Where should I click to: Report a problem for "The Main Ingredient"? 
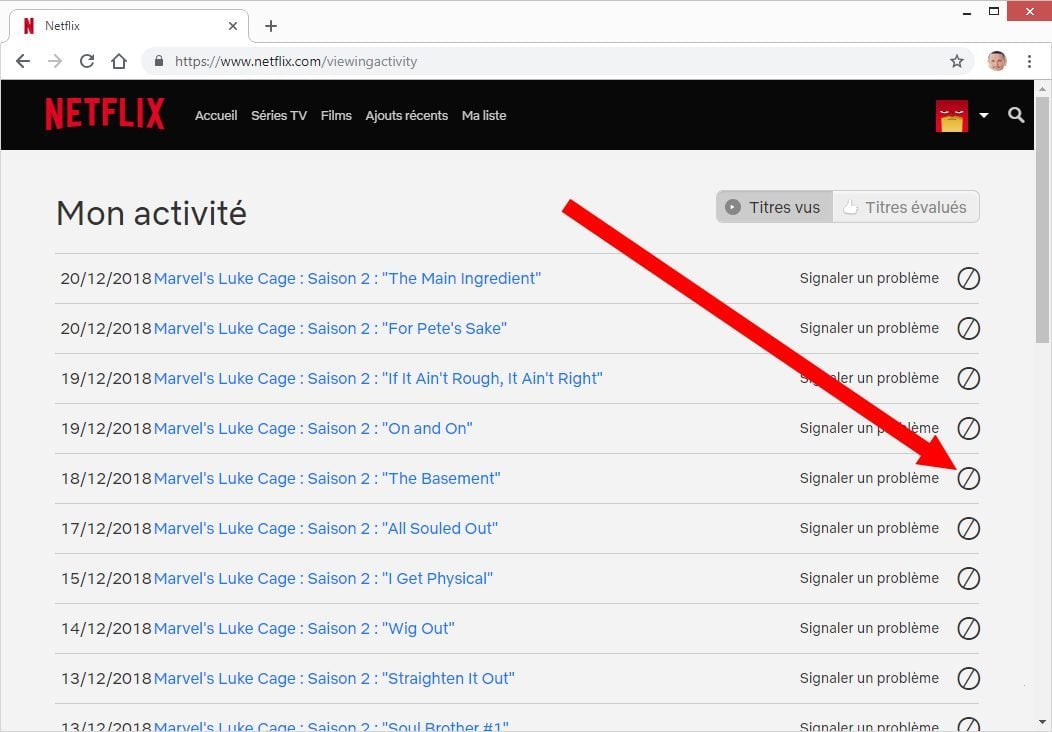tap(869, 278)
